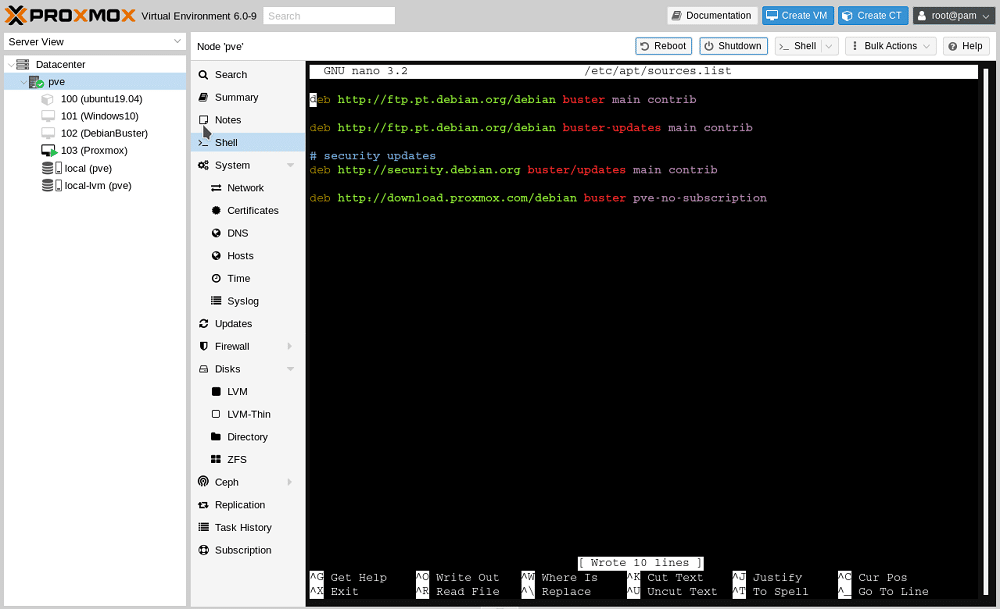Click the nano title /etc/apt/sources.list
This screenshot has width=1000, height=609.
[658, 71]
